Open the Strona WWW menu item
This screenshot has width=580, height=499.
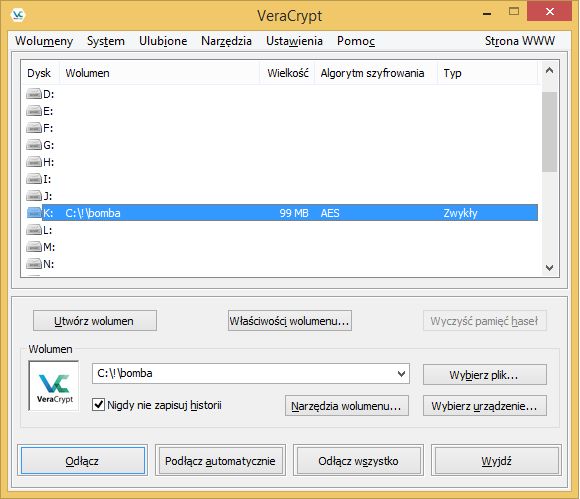pos(520,41)
